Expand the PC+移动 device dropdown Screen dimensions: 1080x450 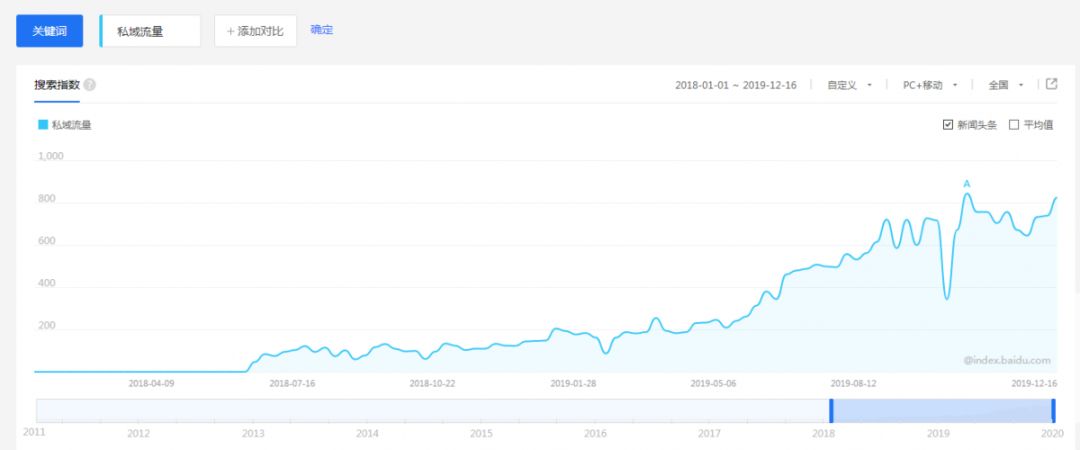click(930, 85)
